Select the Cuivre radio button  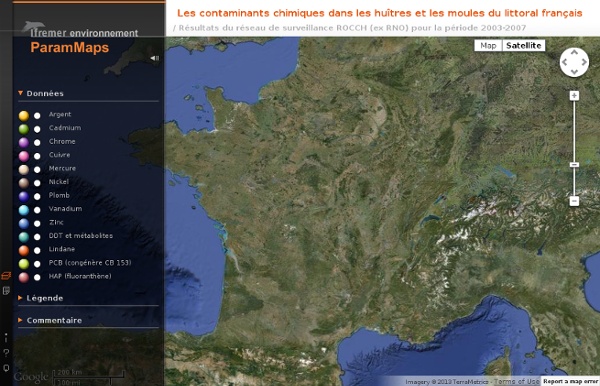click(x=37, y=156)
